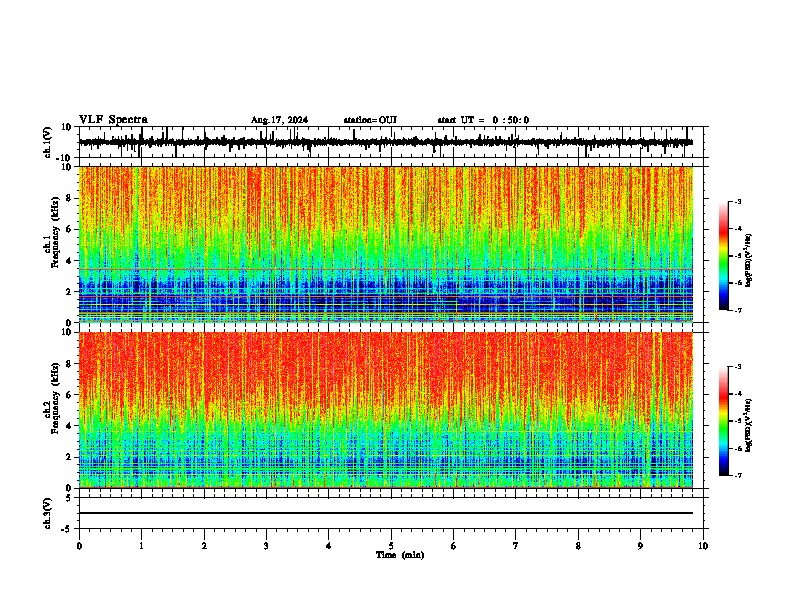Viewport: 792px width, 612px height.
Task: Click time axis tick label "0"
Action: (x=79, y=546)
